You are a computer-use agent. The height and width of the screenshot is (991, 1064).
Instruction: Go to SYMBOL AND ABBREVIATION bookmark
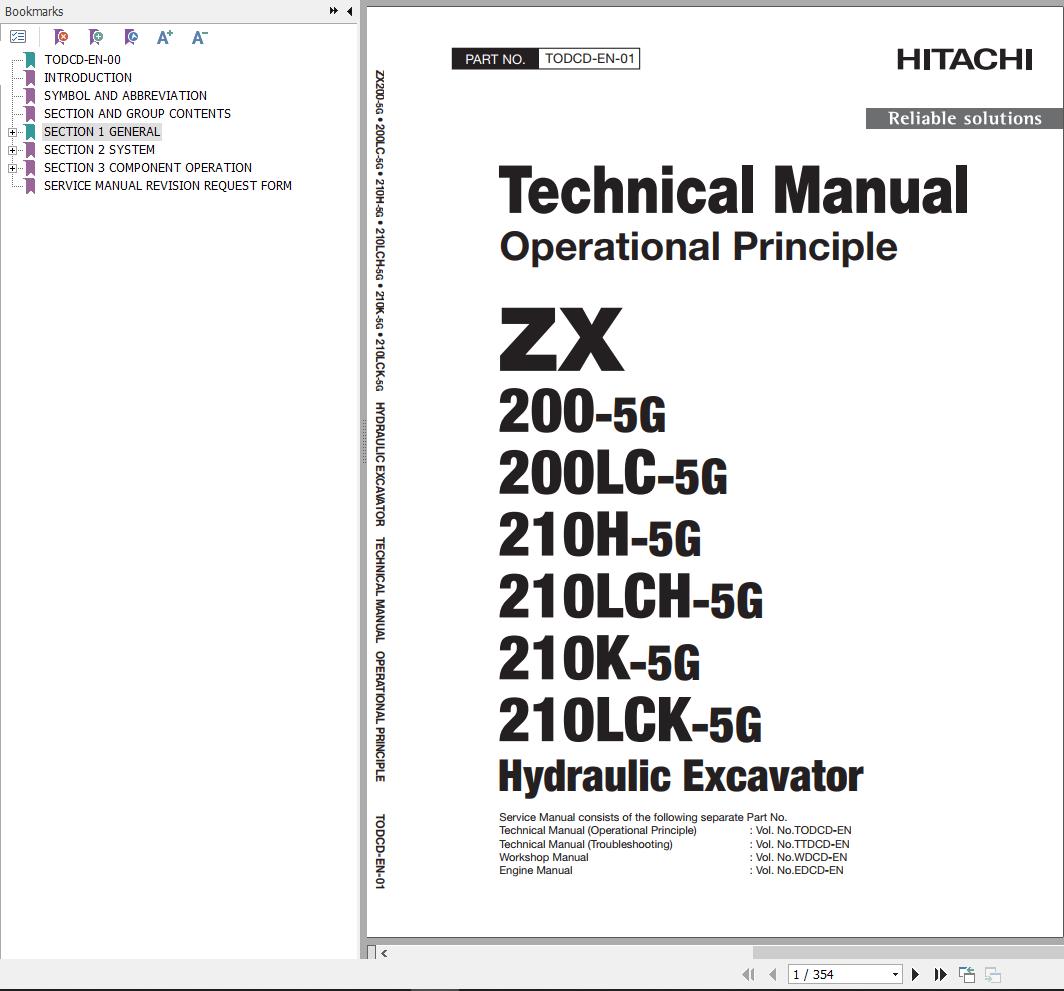(126, 96)
